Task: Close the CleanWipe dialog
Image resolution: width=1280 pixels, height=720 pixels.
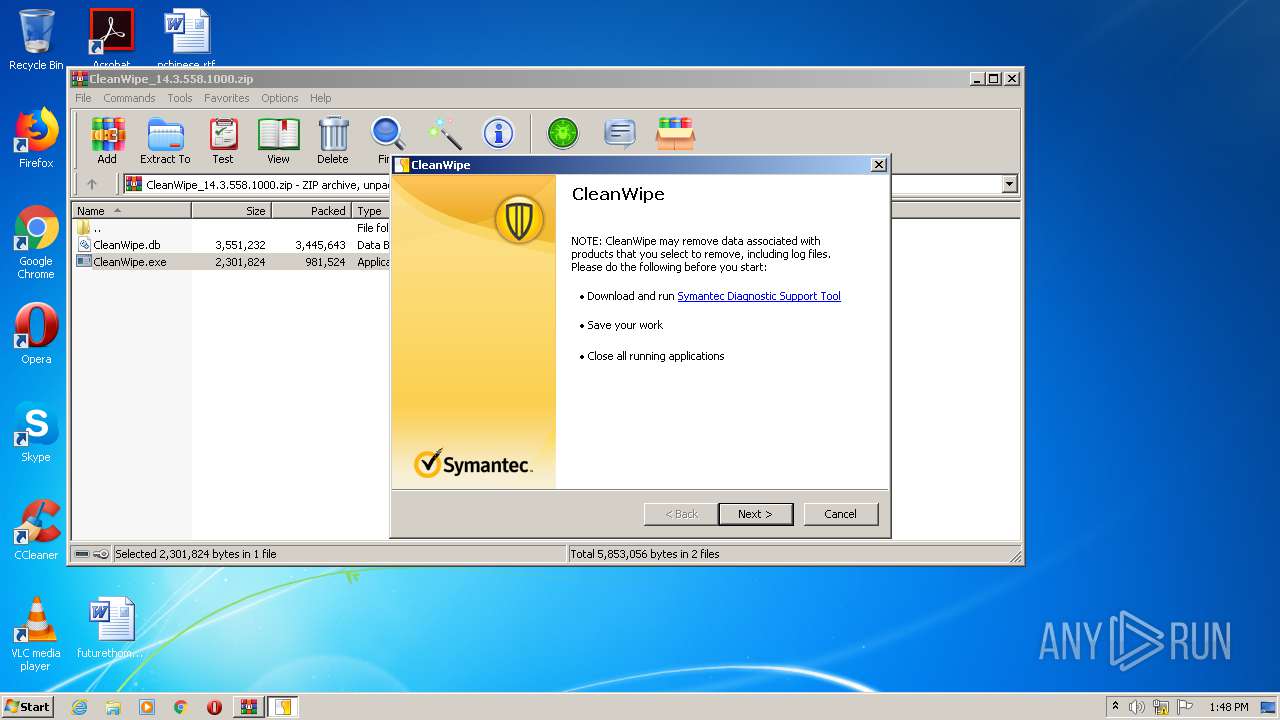Action: (878, 165)
